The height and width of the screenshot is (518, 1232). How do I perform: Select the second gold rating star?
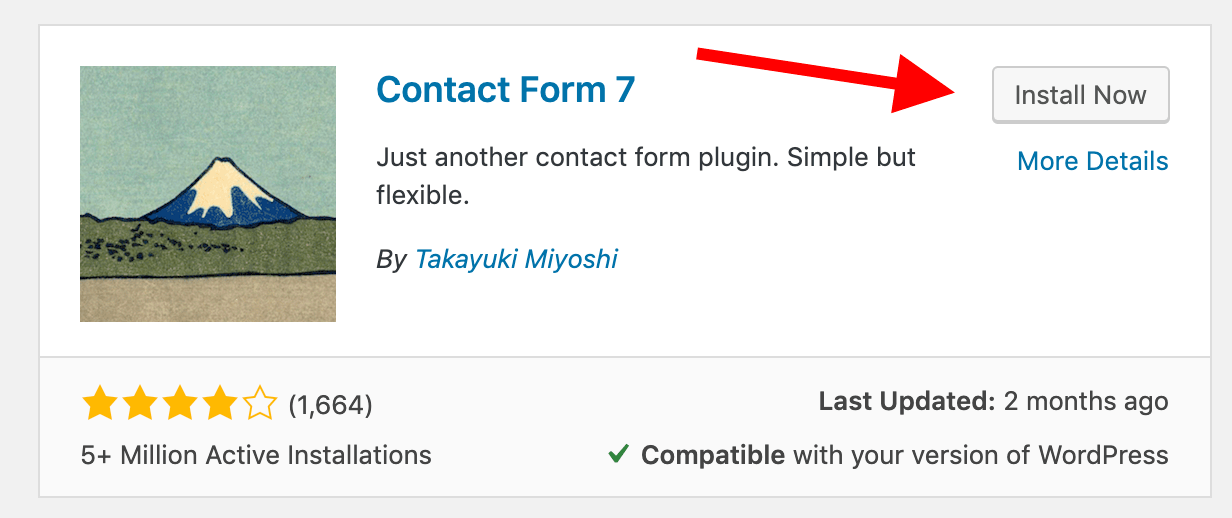[139, 404]
